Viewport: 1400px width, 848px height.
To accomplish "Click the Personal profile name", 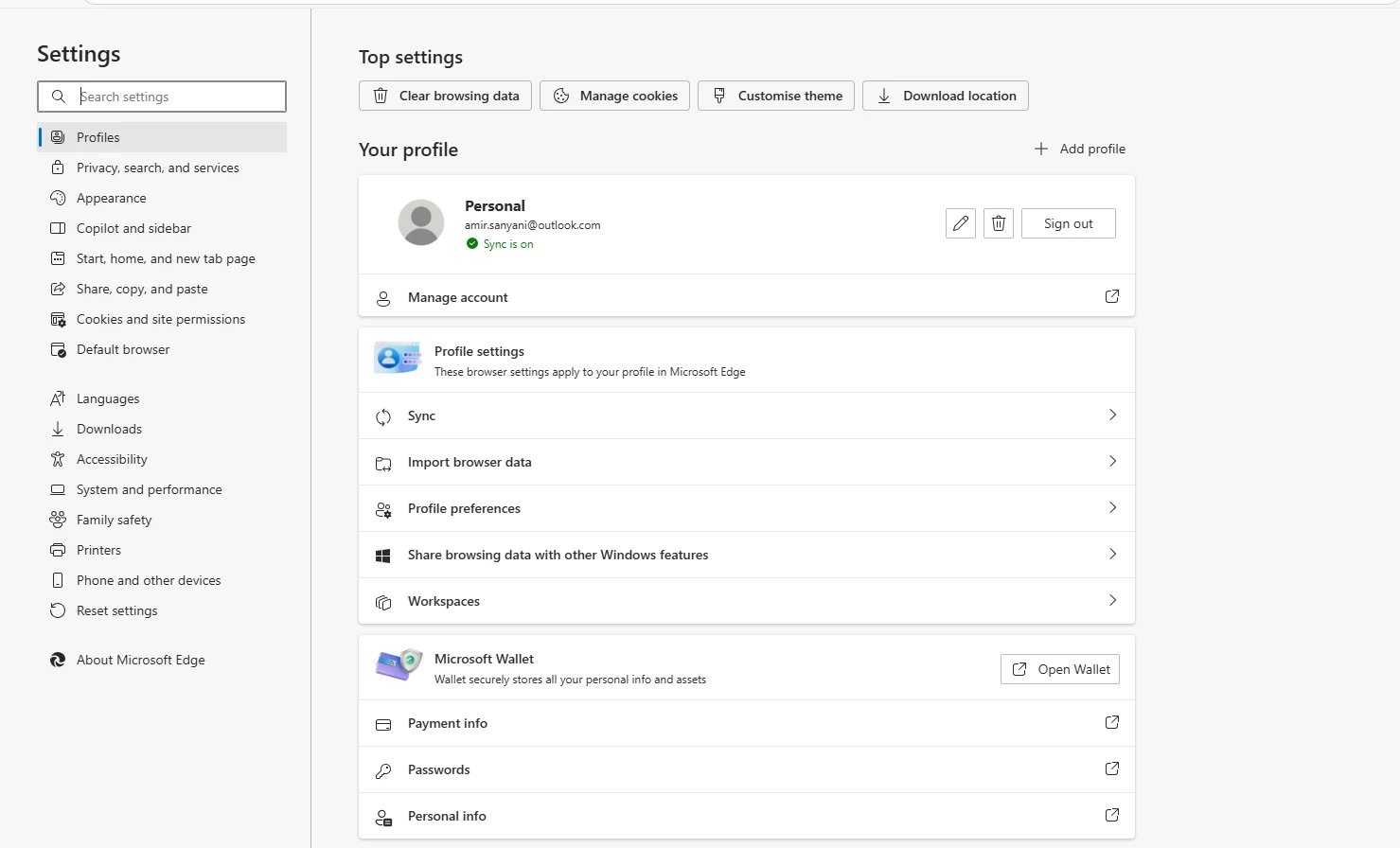I will [x=494, y=205].
